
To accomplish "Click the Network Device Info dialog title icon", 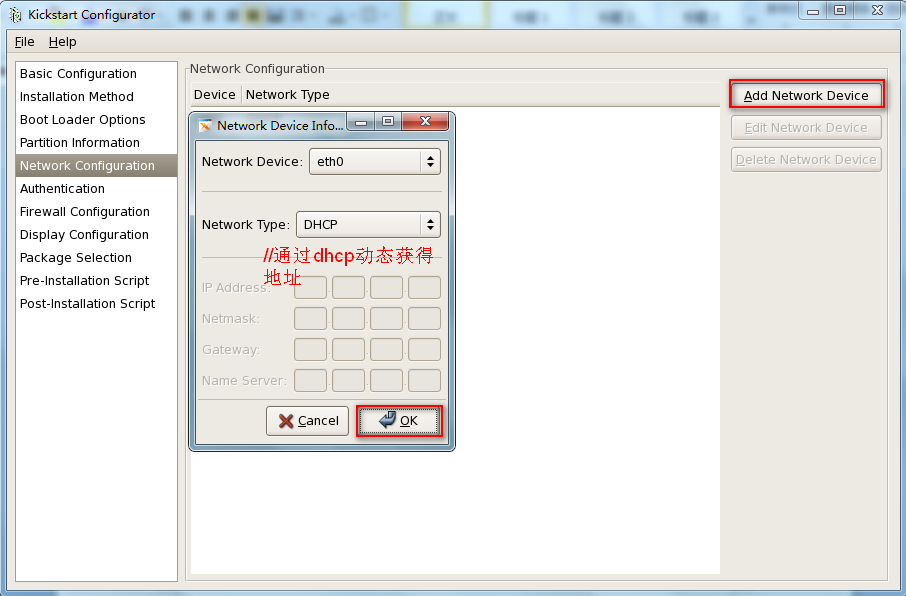I will [205, 125].
